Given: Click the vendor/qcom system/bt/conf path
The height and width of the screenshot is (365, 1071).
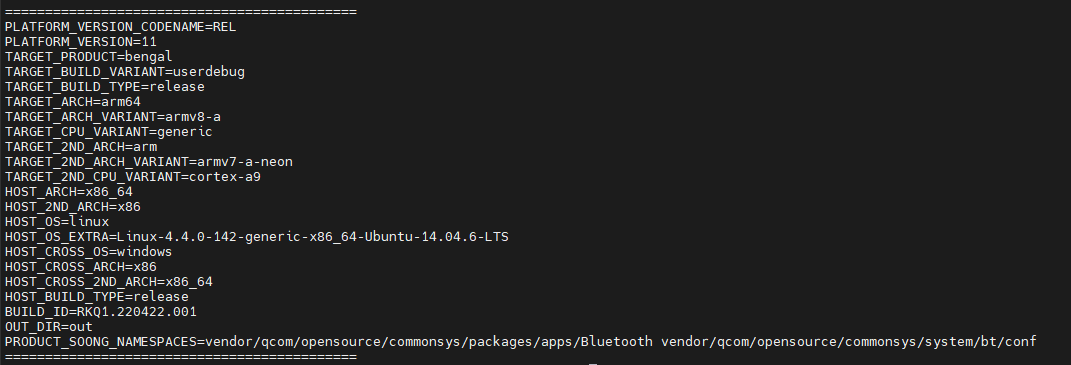Looking at the screenshot, I should [x=849, y=342].
